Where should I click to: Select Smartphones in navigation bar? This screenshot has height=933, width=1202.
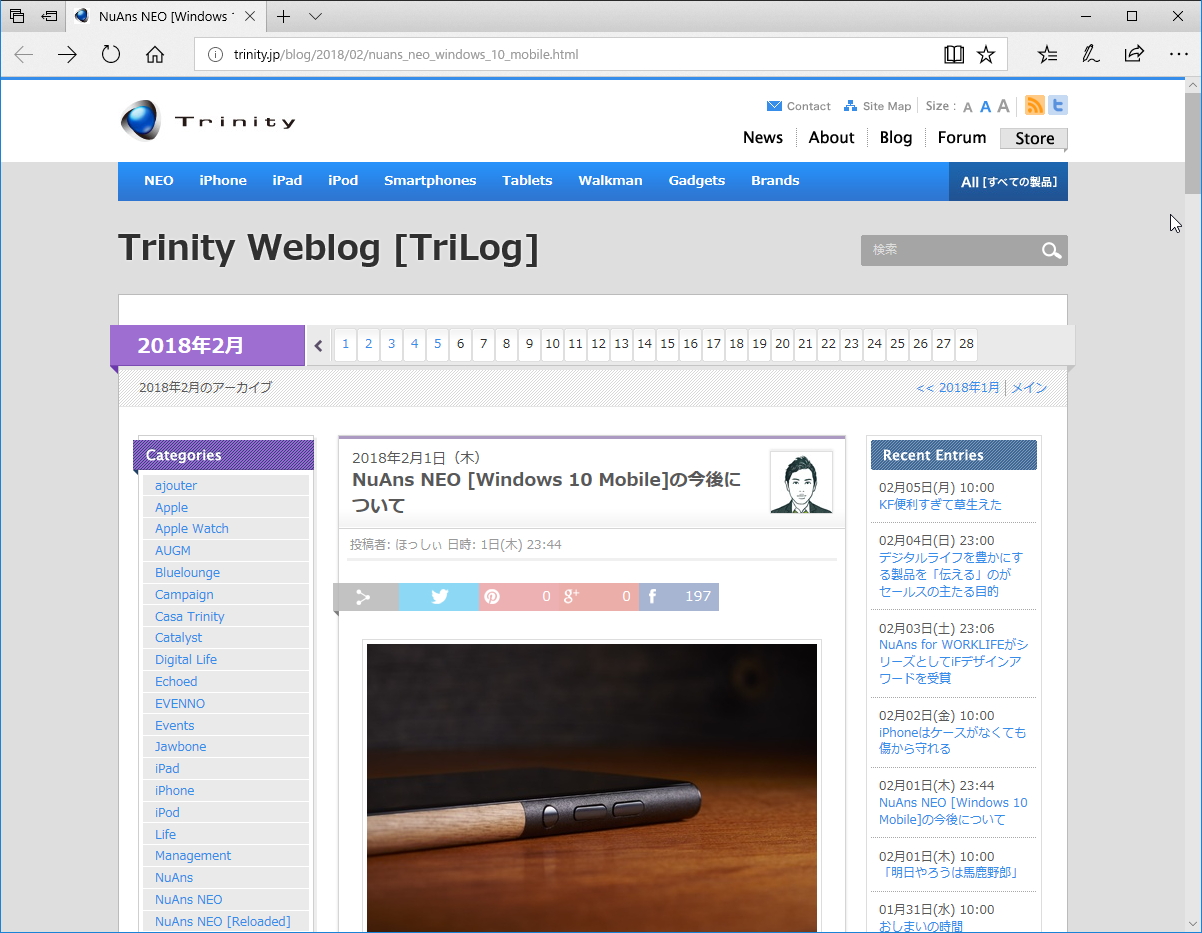coord(430,181)
